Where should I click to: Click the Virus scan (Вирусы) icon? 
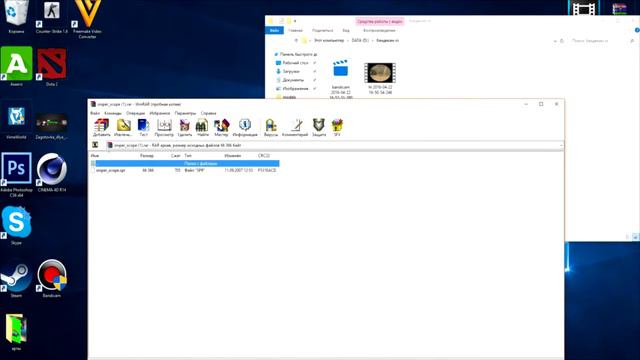click(271, 127)
